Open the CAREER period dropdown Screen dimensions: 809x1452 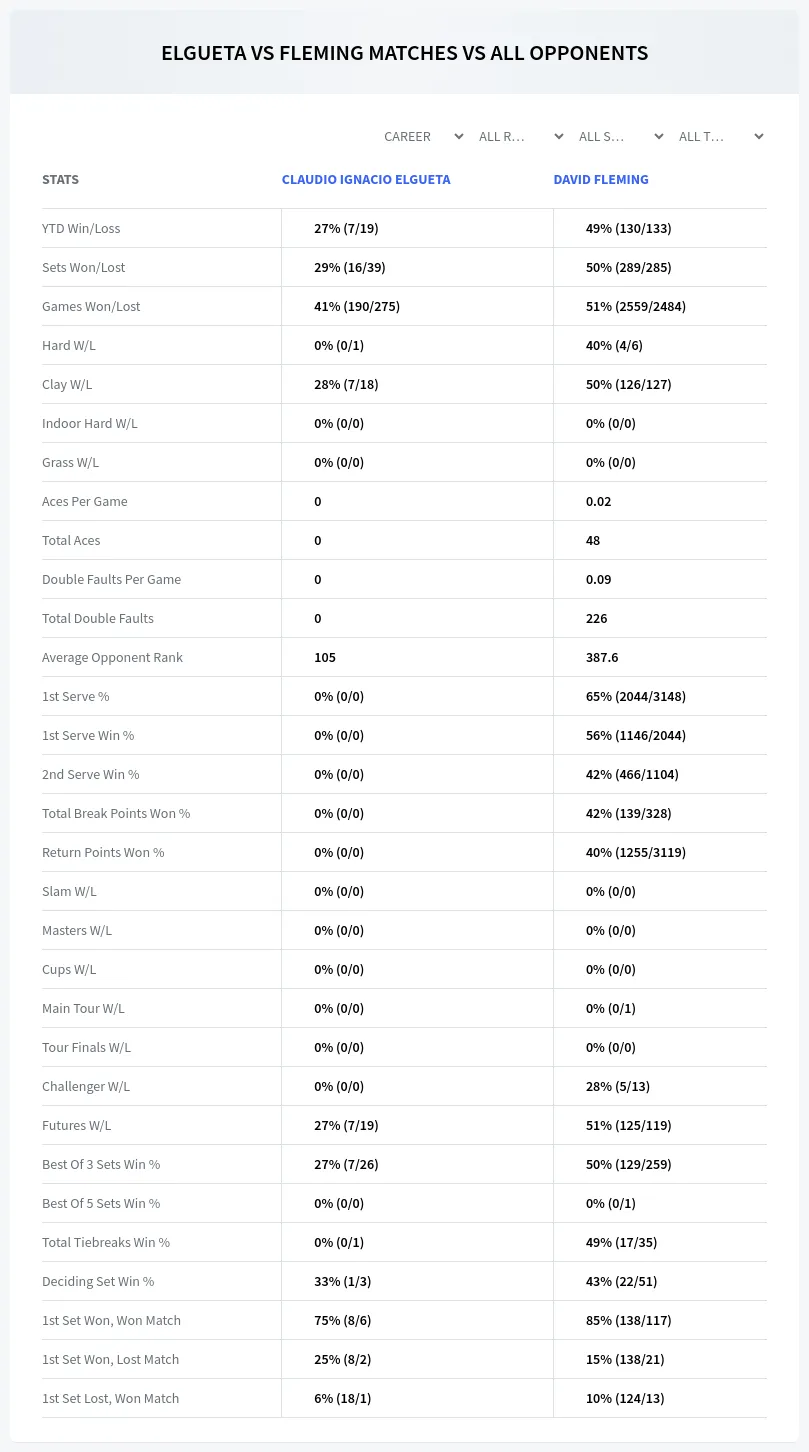coord(423,136)
